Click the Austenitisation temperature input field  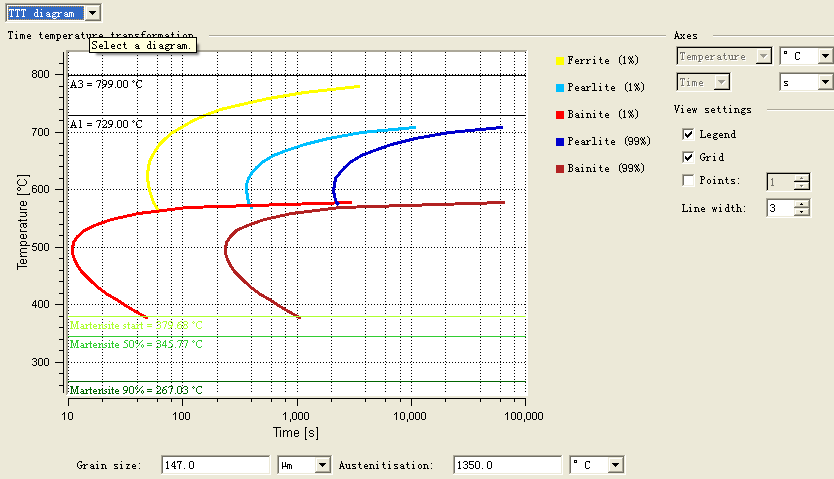coord(507,465)
